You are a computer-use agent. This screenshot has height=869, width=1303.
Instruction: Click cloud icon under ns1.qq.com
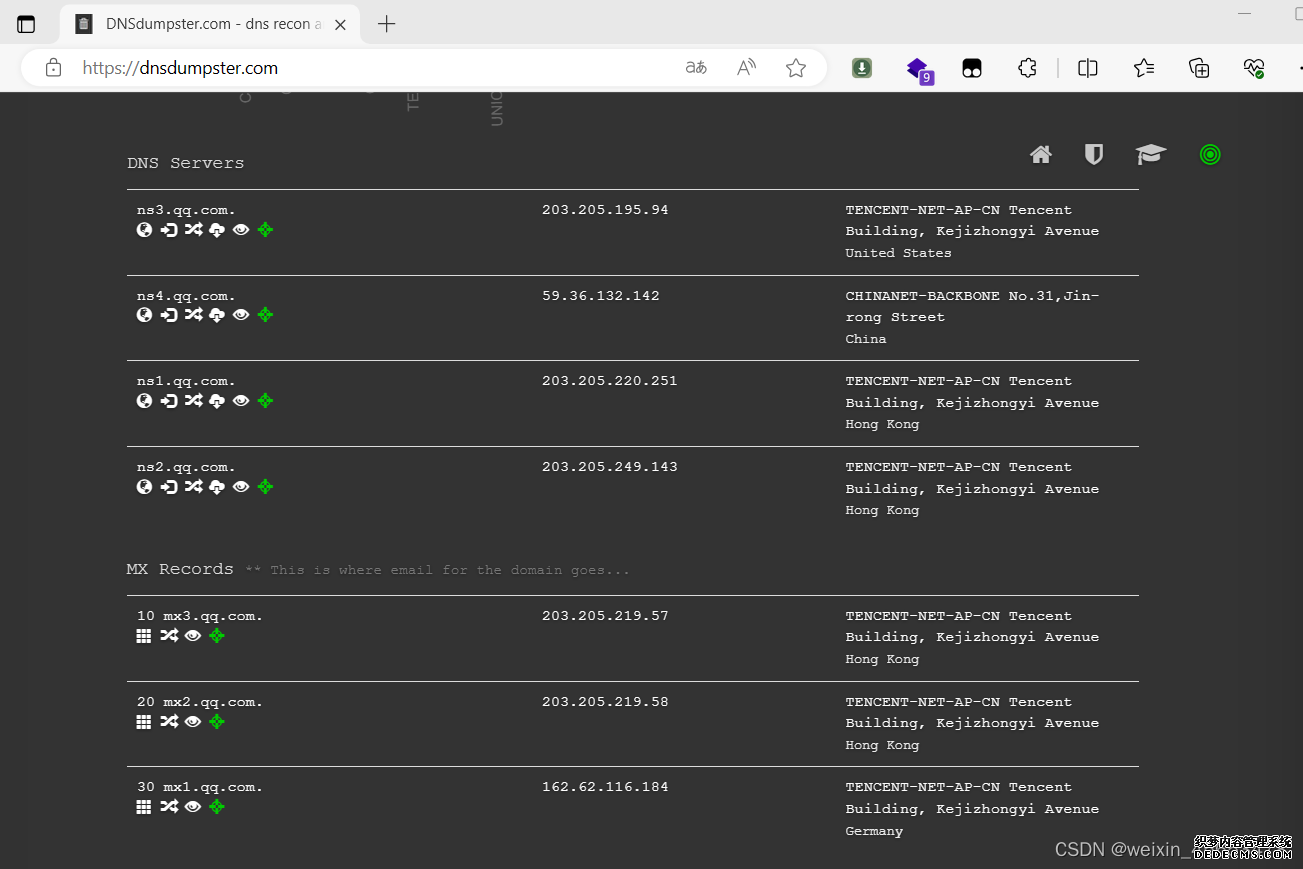point(217,401)
